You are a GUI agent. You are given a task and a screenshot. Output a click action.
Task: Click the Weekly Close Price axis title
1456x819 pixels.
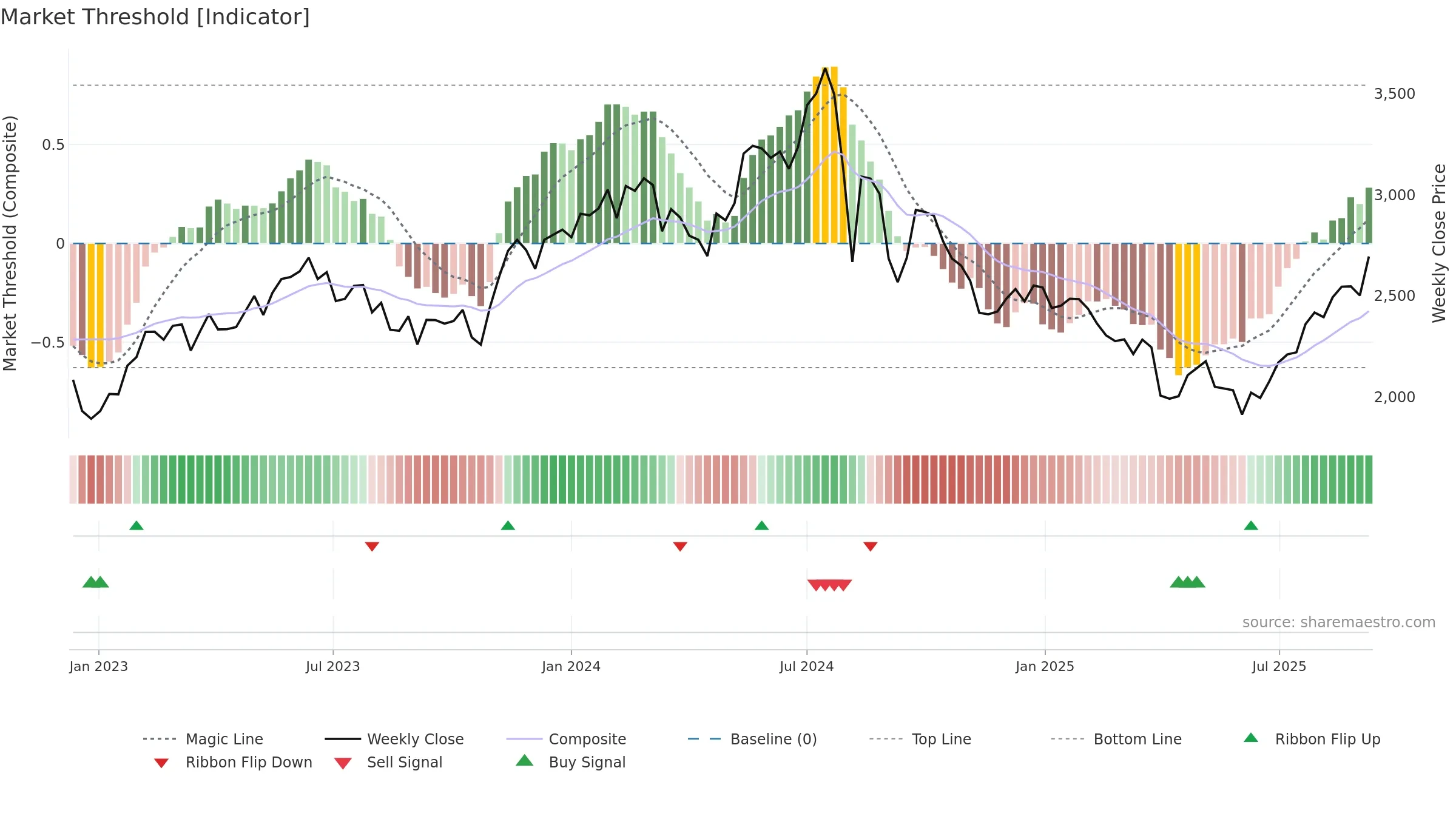1439,243
